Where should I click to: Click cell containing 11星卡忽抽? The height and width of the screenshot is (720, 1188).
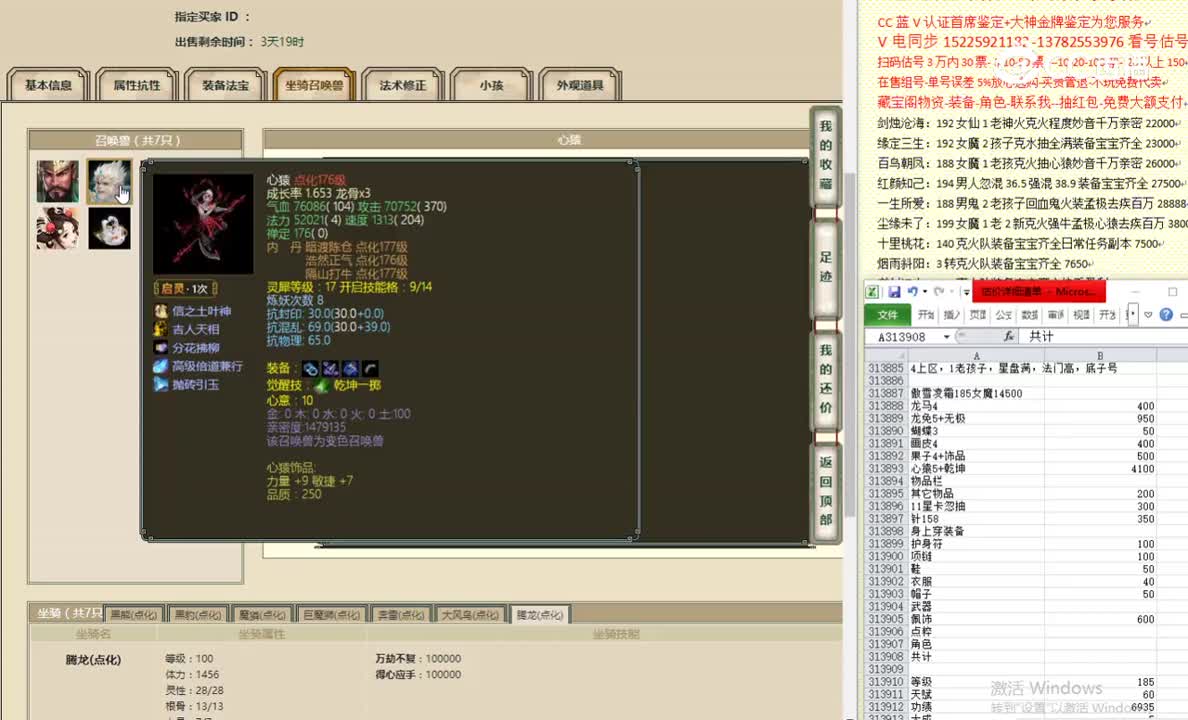pos(976,506)
